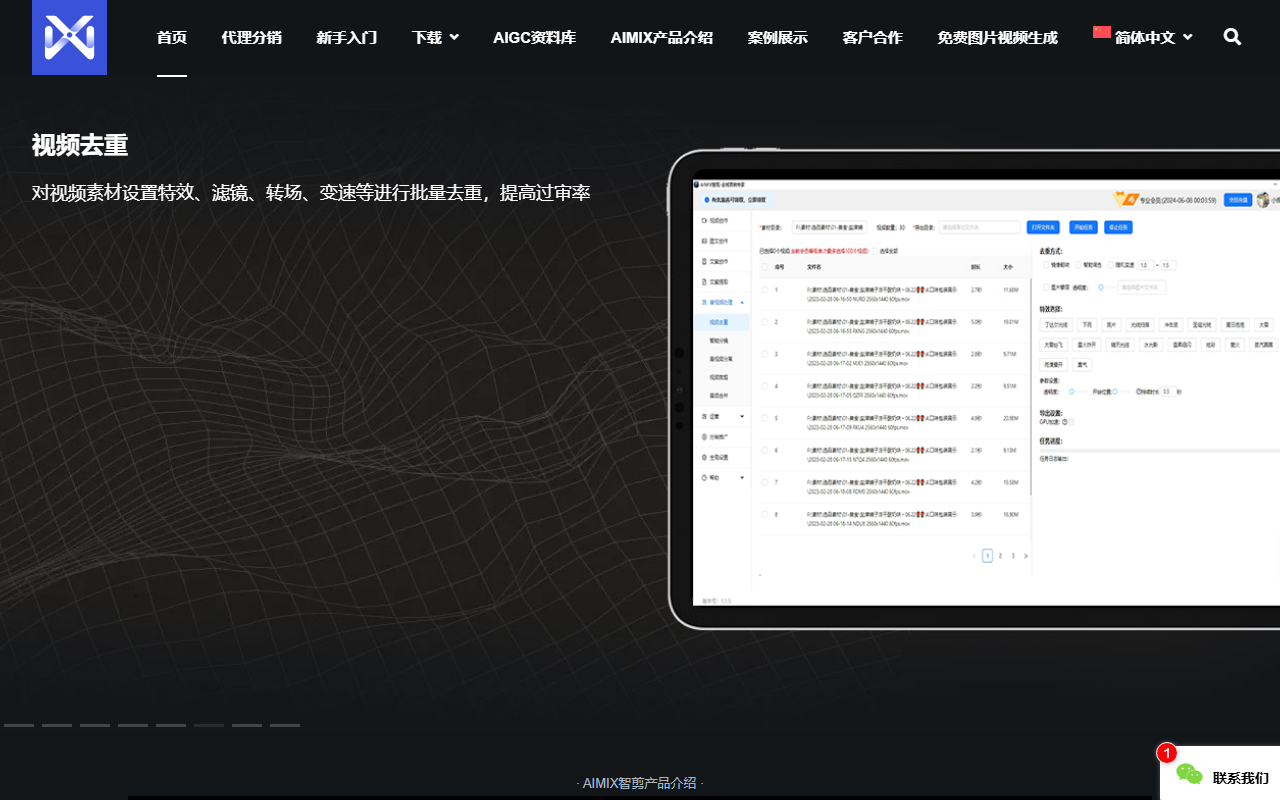Screen dimensions: 1280x800
Task: Click the orange VIP badge in tablet app
Action: click(x=1126, y=199)
